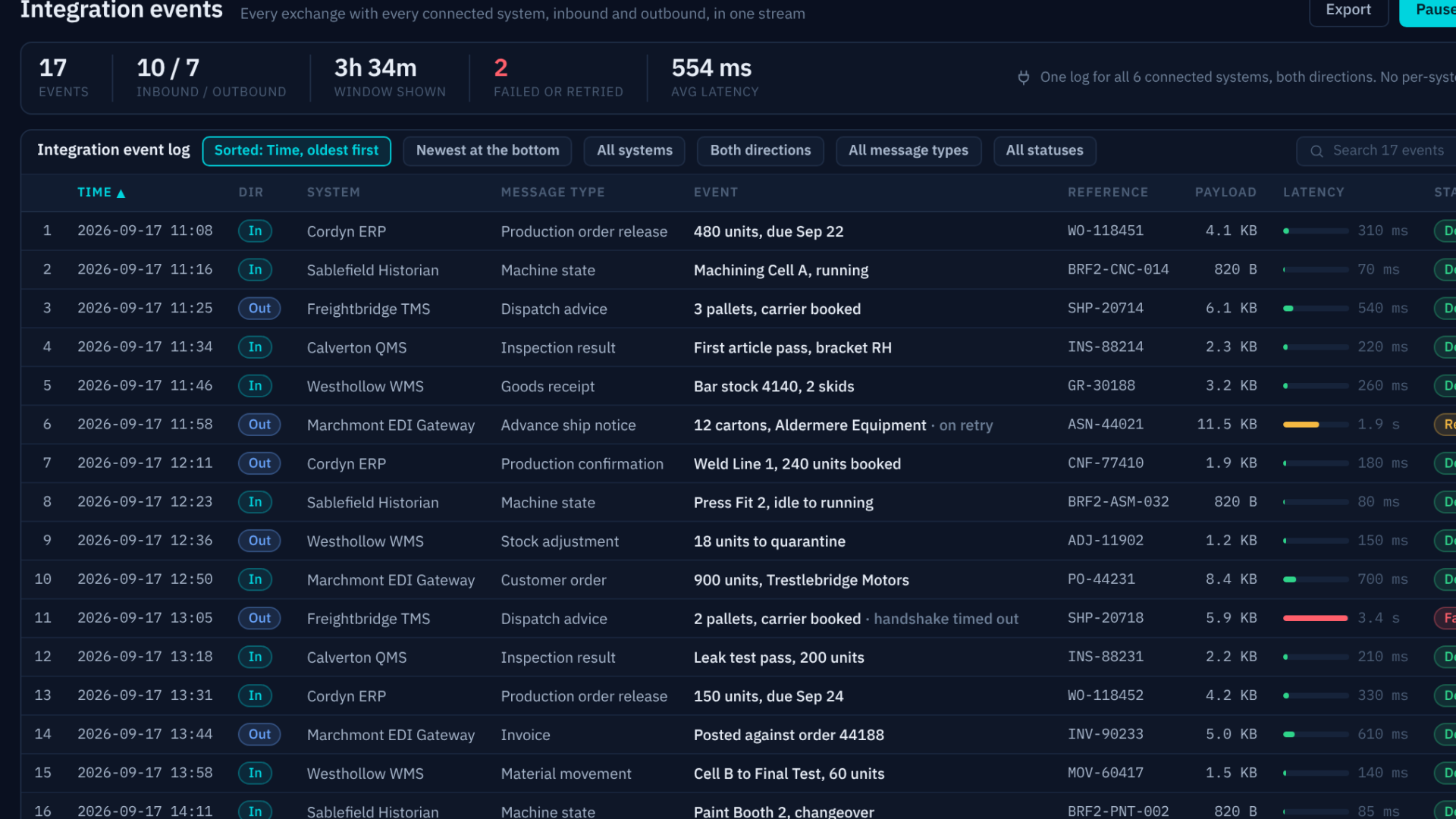
Task: Toggle Newest at the bottom option
Action: (x=488, y=151)
